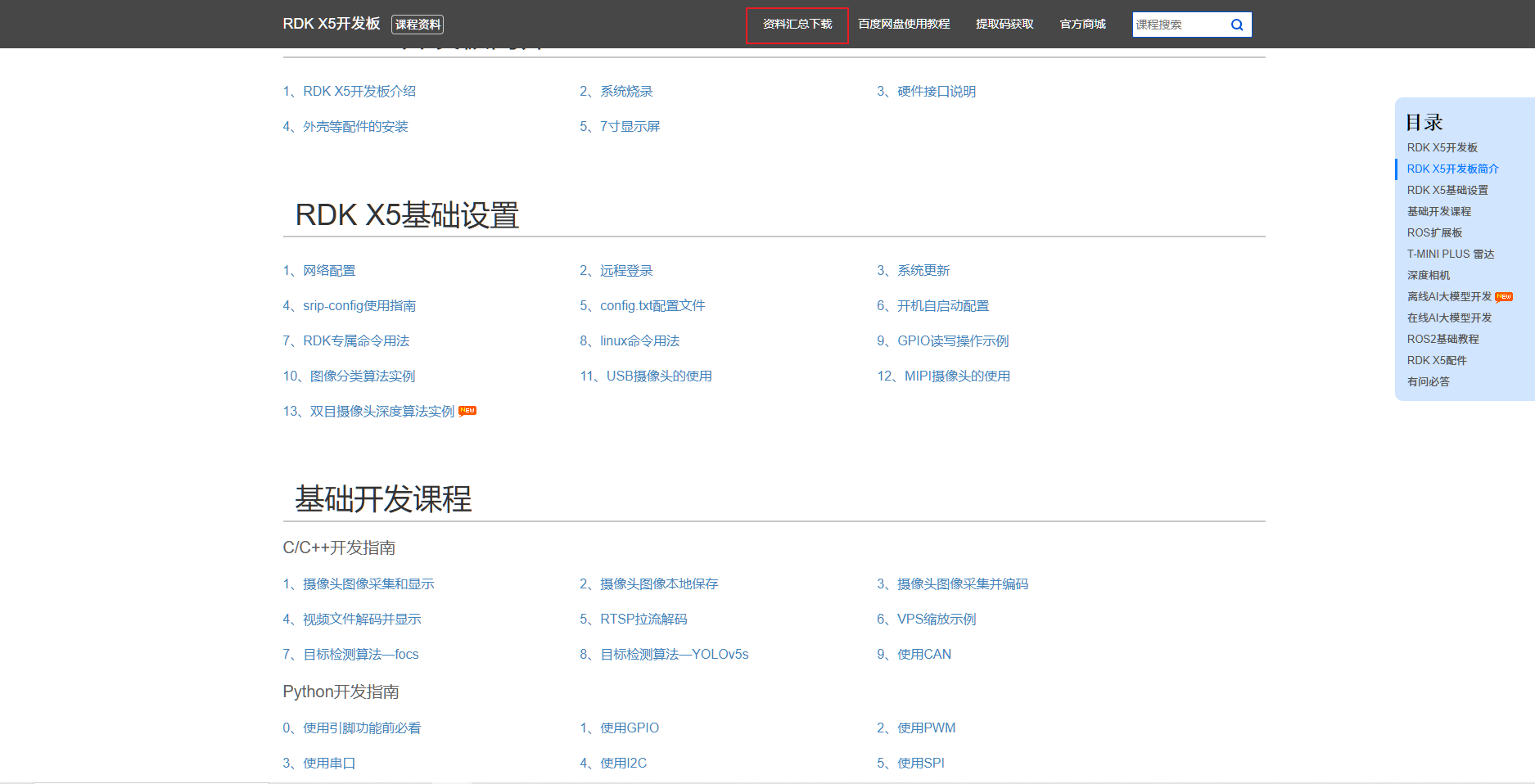The width and height of the screenshot is (1535, 784).
Task: Select 提取码获取 in the top bar
Action: pos(1005,25)
